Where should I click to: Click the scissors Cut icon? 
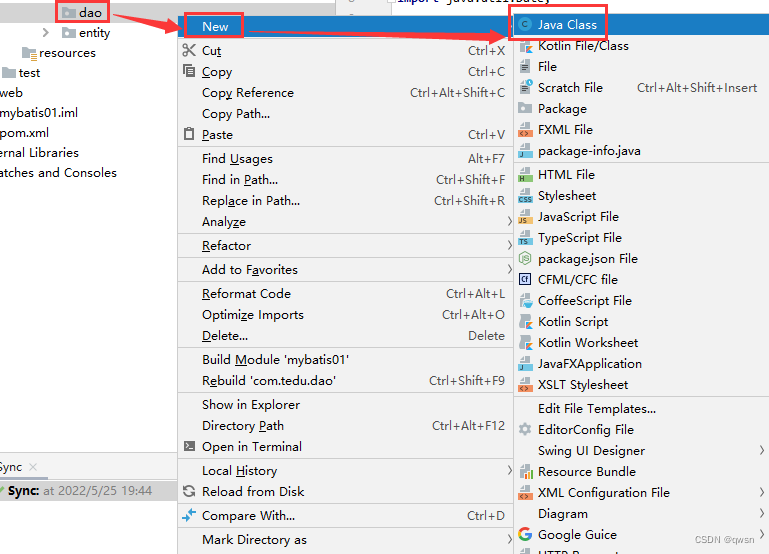pyautogui.click(x=189, y=50)
